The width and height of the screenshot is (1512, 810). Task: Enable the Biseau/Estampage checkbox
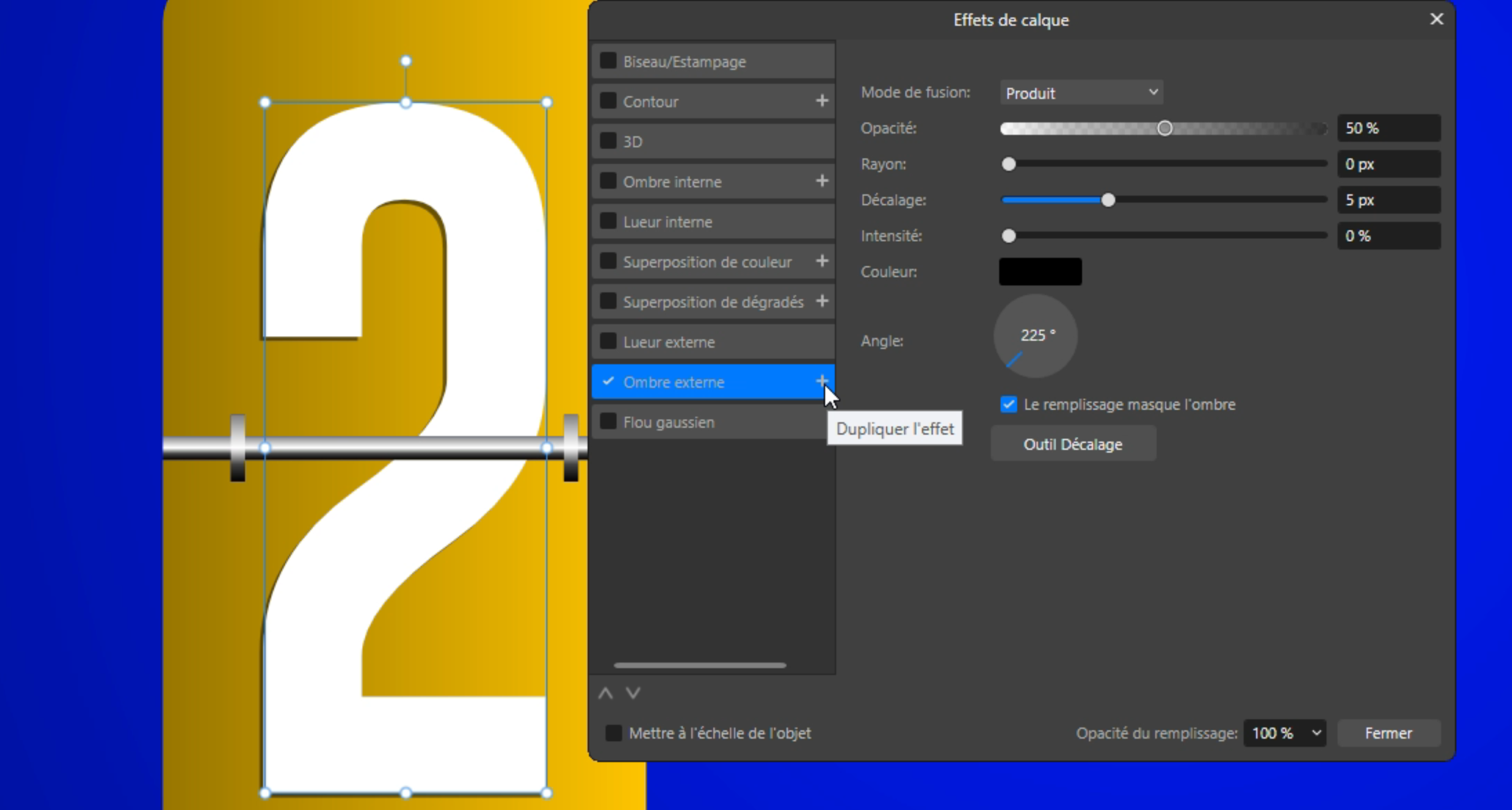point(608,61)
